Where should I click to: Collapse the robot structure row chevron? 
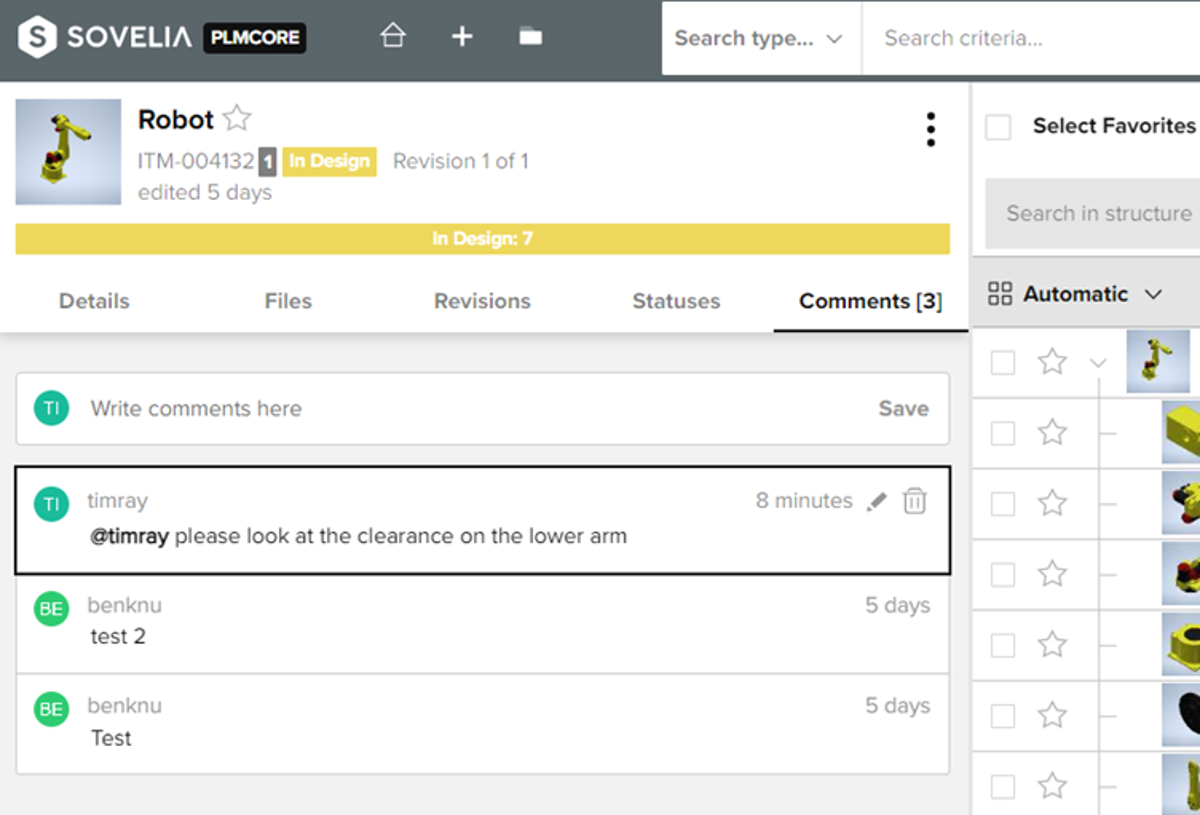pos(1099,362)
